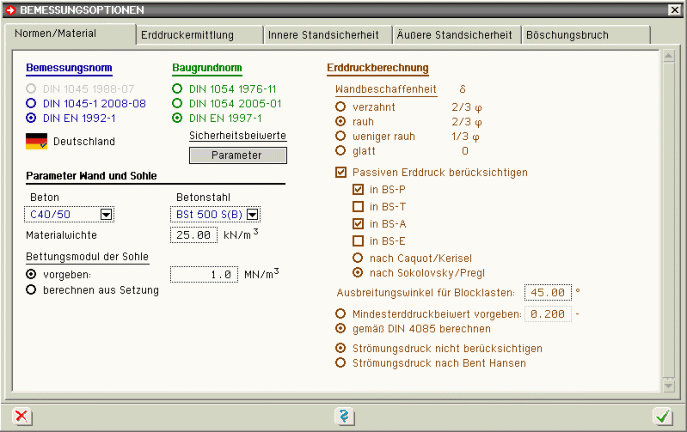Select 'nach Caquot/Kerisel' option
Image resolution: width=687 pixels, height=432 pixels.
(359, 256)
